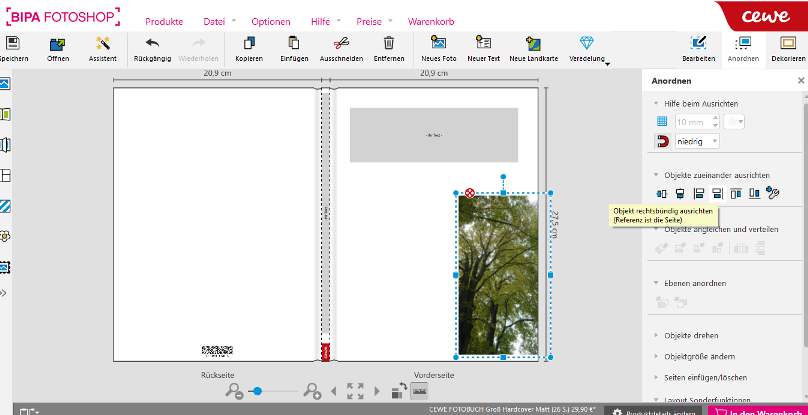Open alignment settings wrench icon
Image resolution: width=808 pixels, height=415 pixels.
(x=772, y=193)
